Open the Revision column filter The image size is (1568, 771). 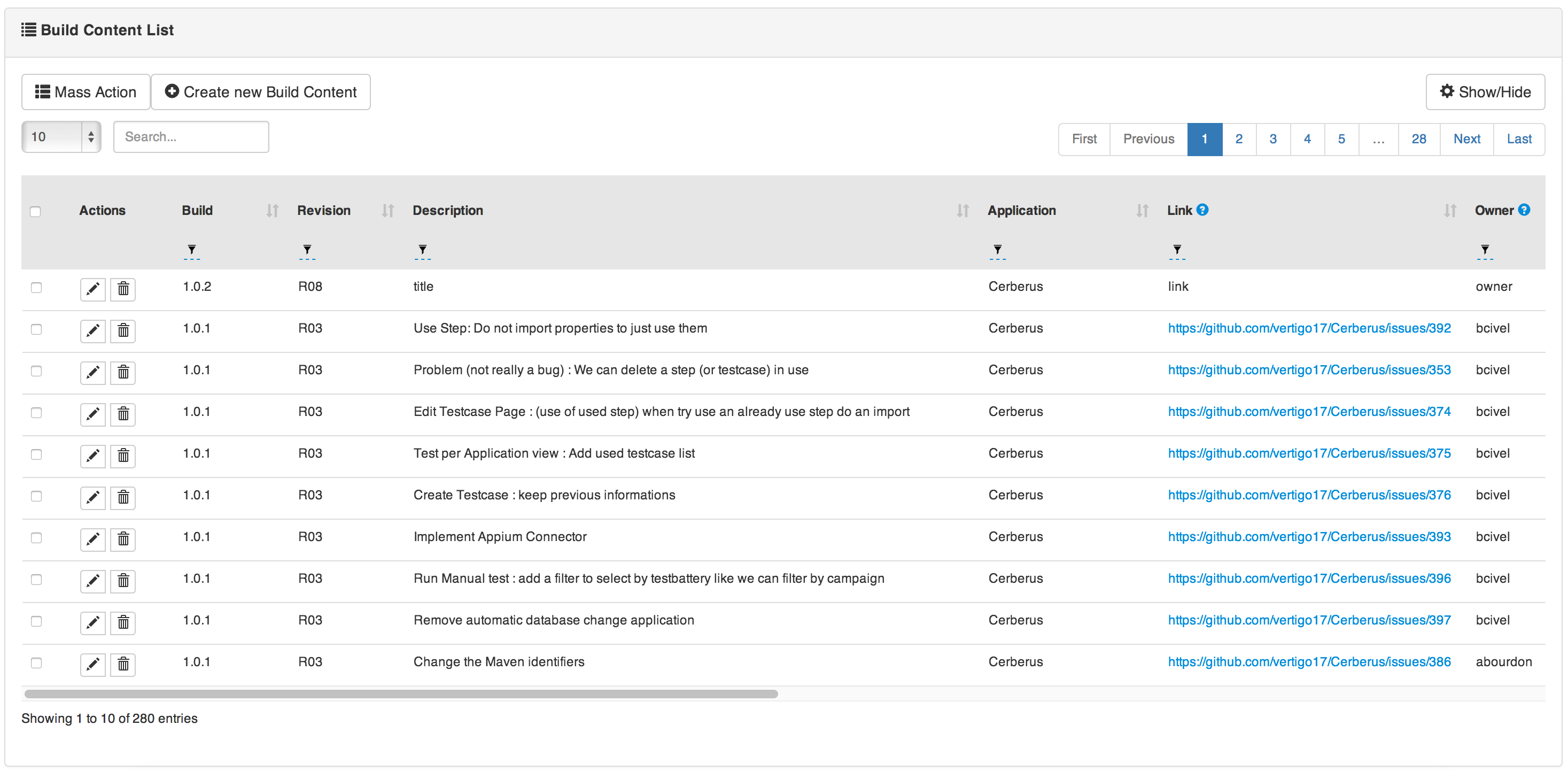[x=307, y=251]
